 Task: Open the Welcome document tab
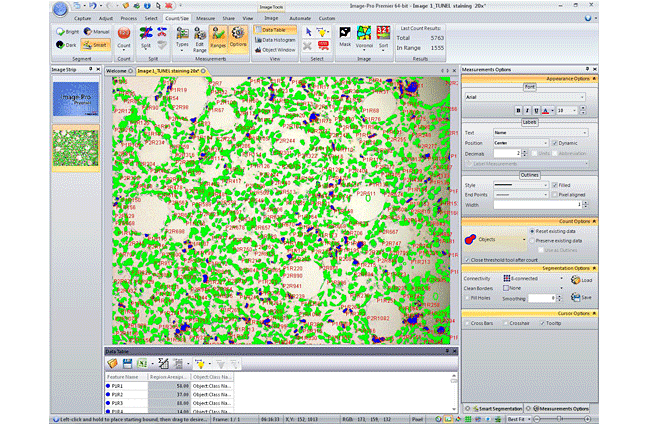click(119, 71)
